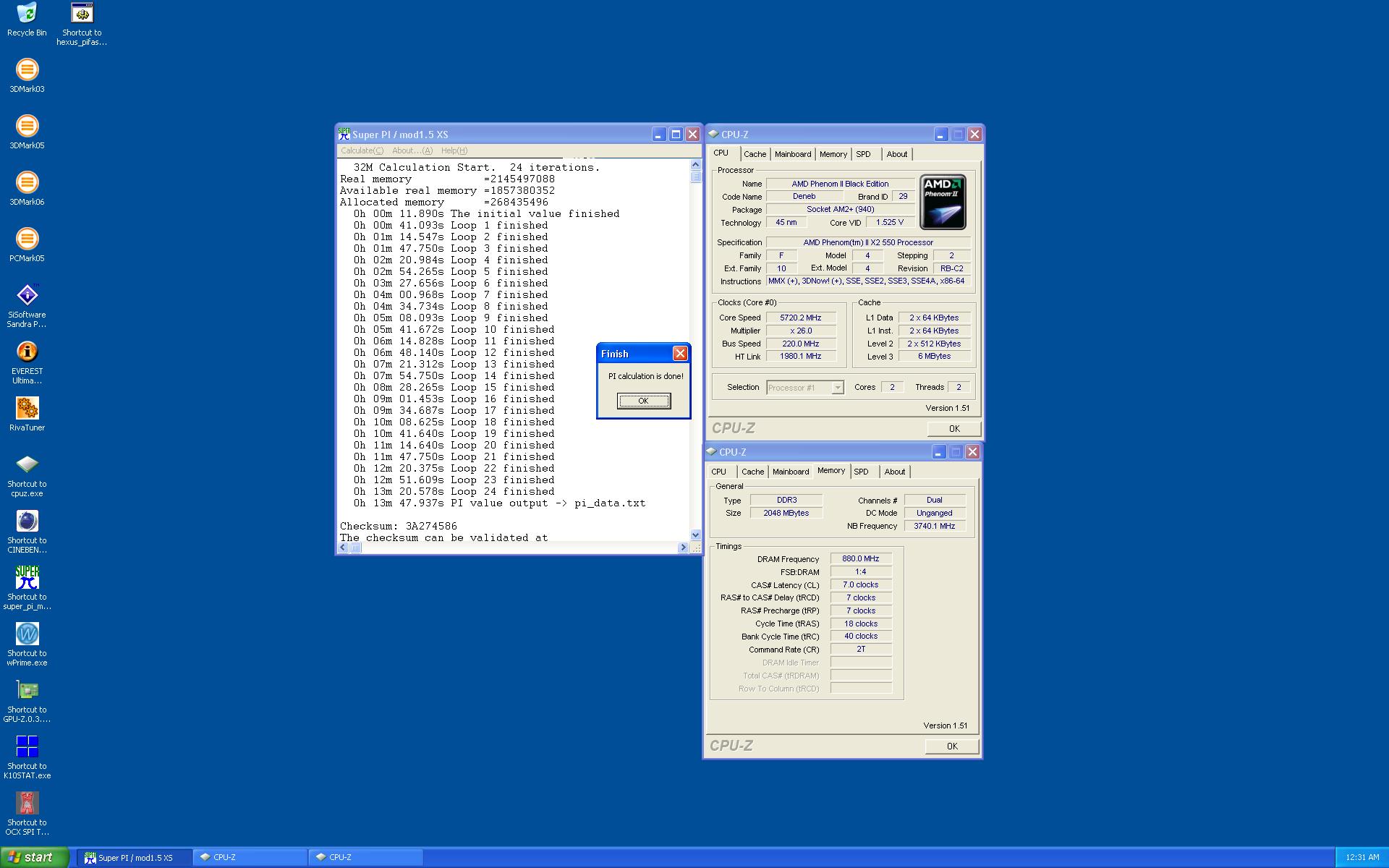
Task: Activate the second CPU-Z taskbar button
Action: 366,857
